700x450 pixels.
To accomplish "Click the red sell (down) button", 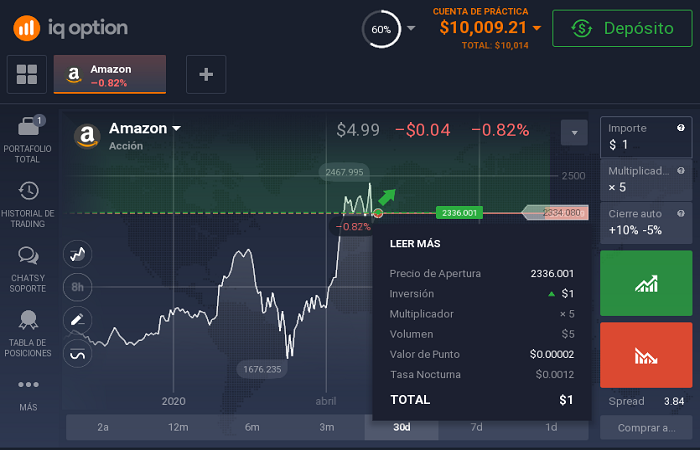I will pyautogui.click(x=646, y=355).
